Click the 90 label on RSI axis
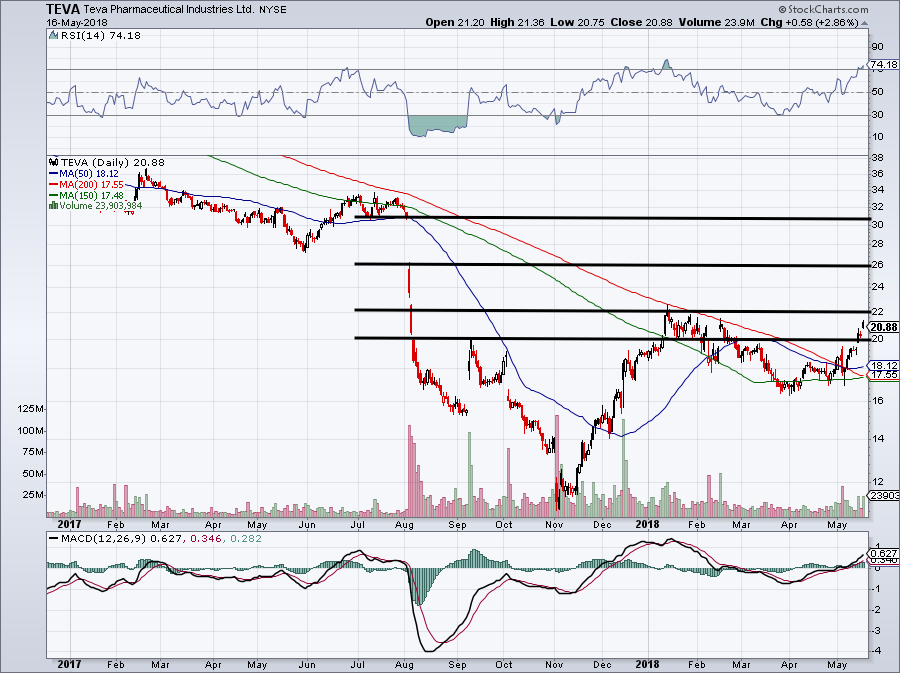 877,46
